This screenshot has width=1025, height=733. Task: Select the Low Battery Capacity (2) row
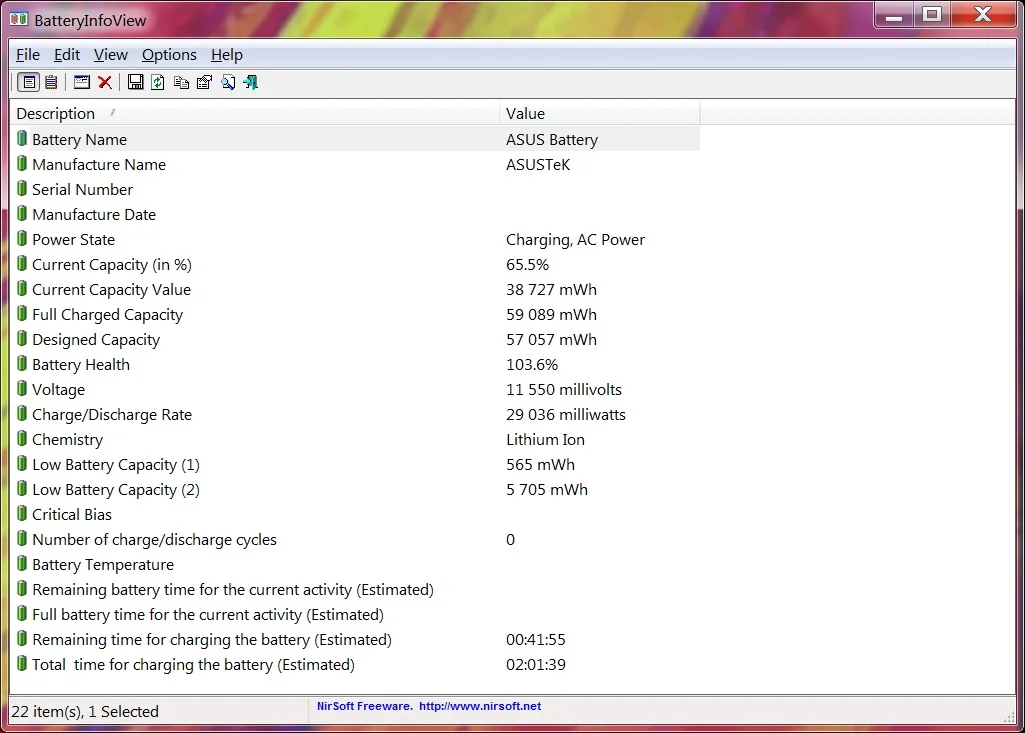[x=356, y=490]
